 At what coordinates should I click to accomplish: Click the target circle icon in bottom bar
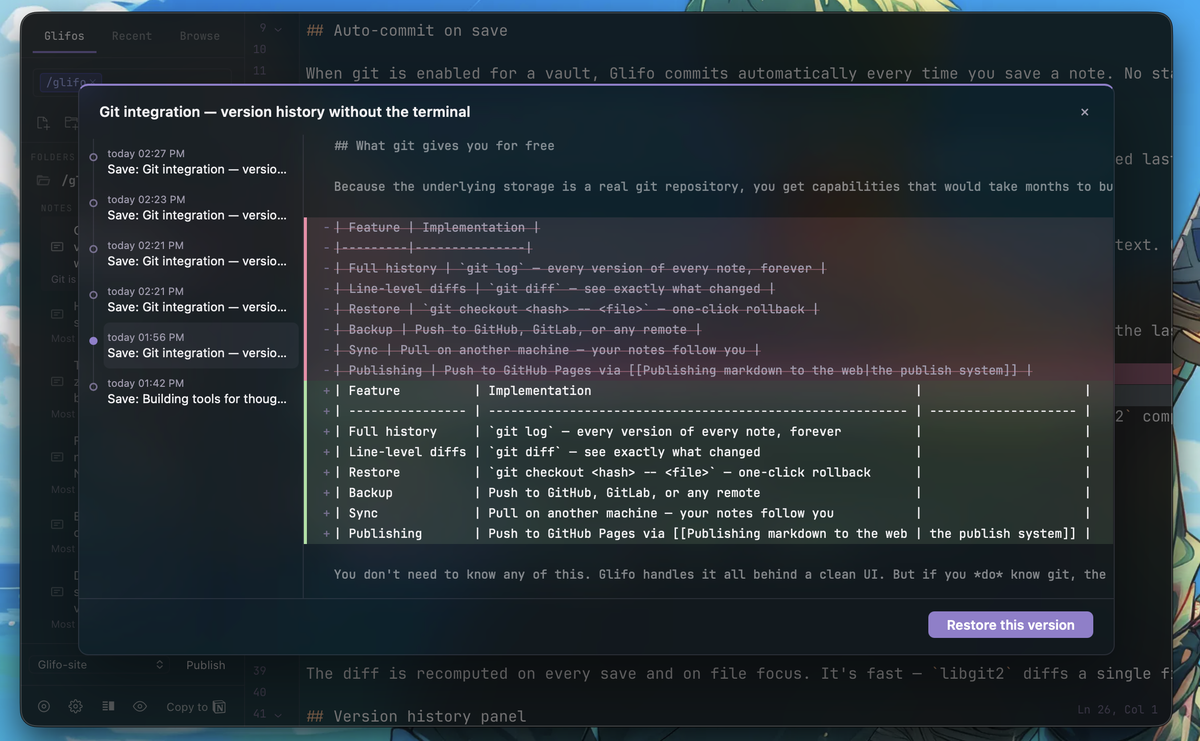click(43, 706)
